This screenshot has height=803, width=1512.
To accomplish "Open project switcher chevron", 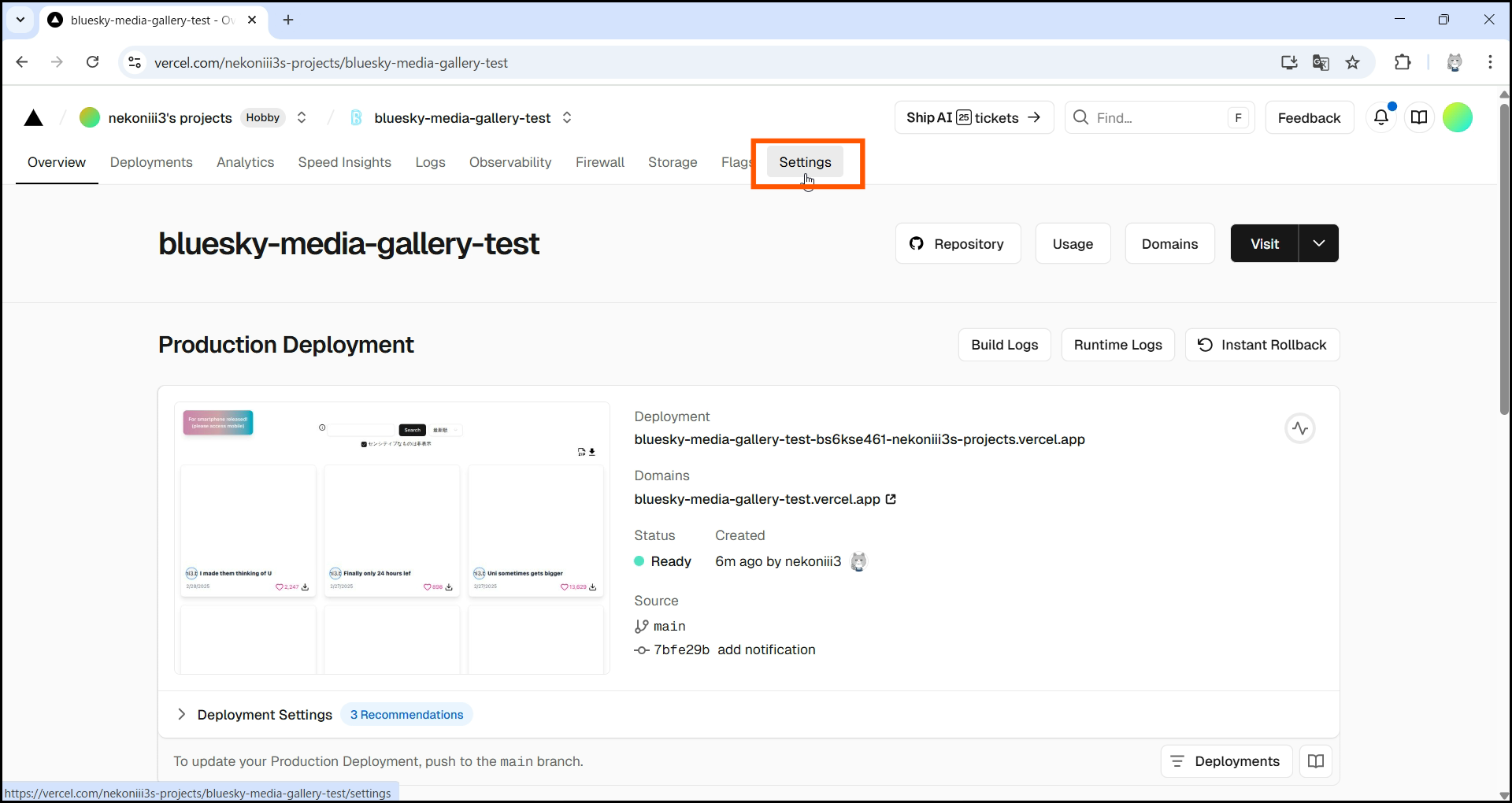I will (567, 118).
